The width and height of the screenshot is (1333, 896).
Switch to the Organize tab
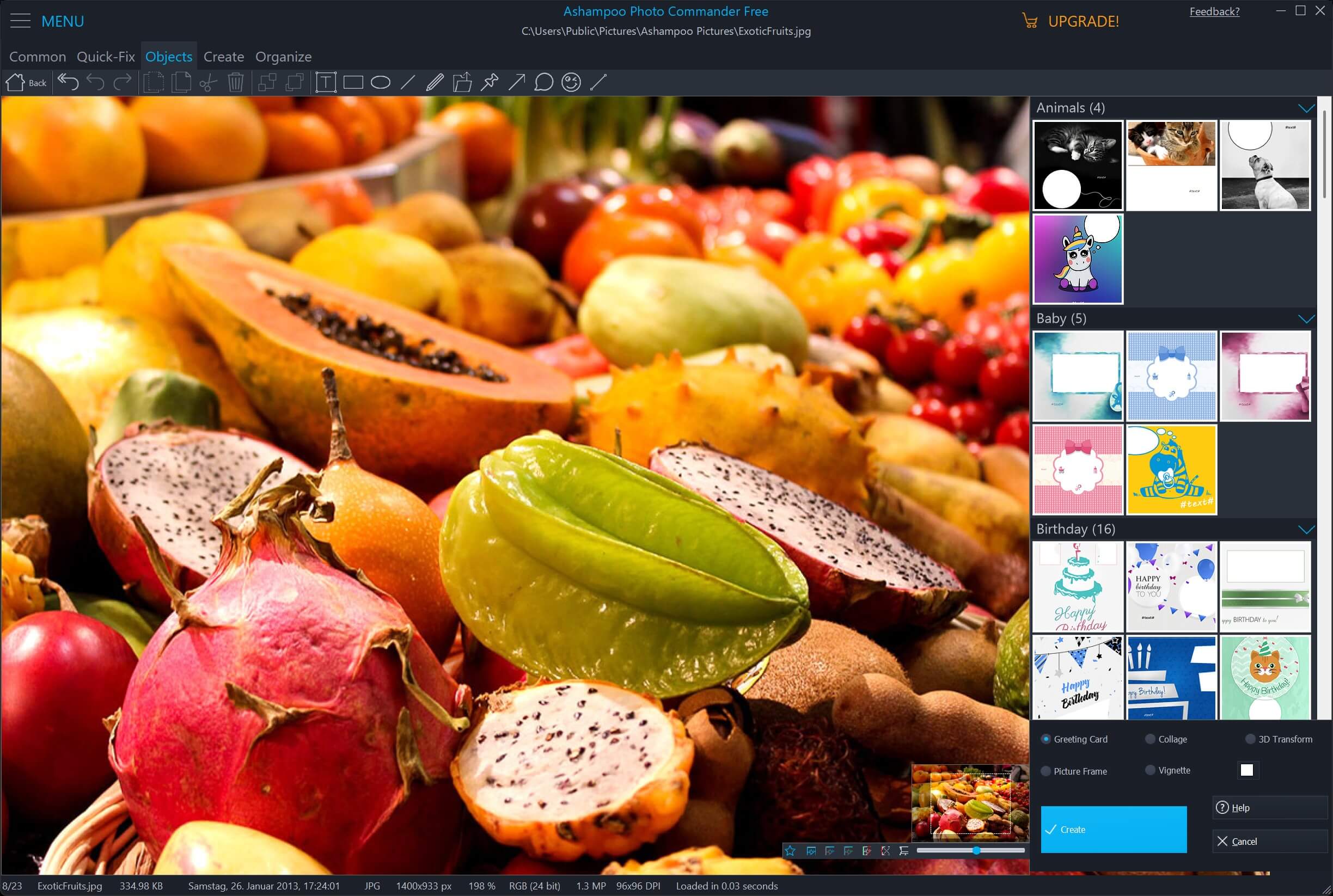284,56
